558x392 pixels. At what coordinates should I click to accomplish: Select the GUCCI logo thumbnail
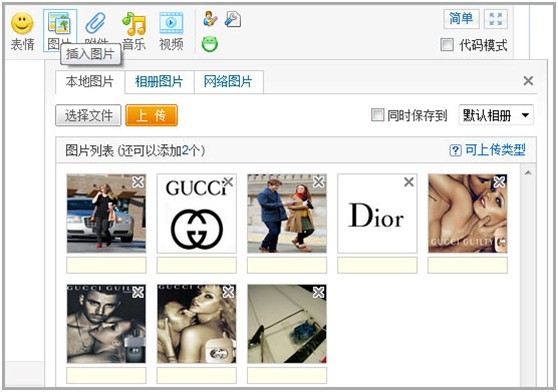click(196, 213)
